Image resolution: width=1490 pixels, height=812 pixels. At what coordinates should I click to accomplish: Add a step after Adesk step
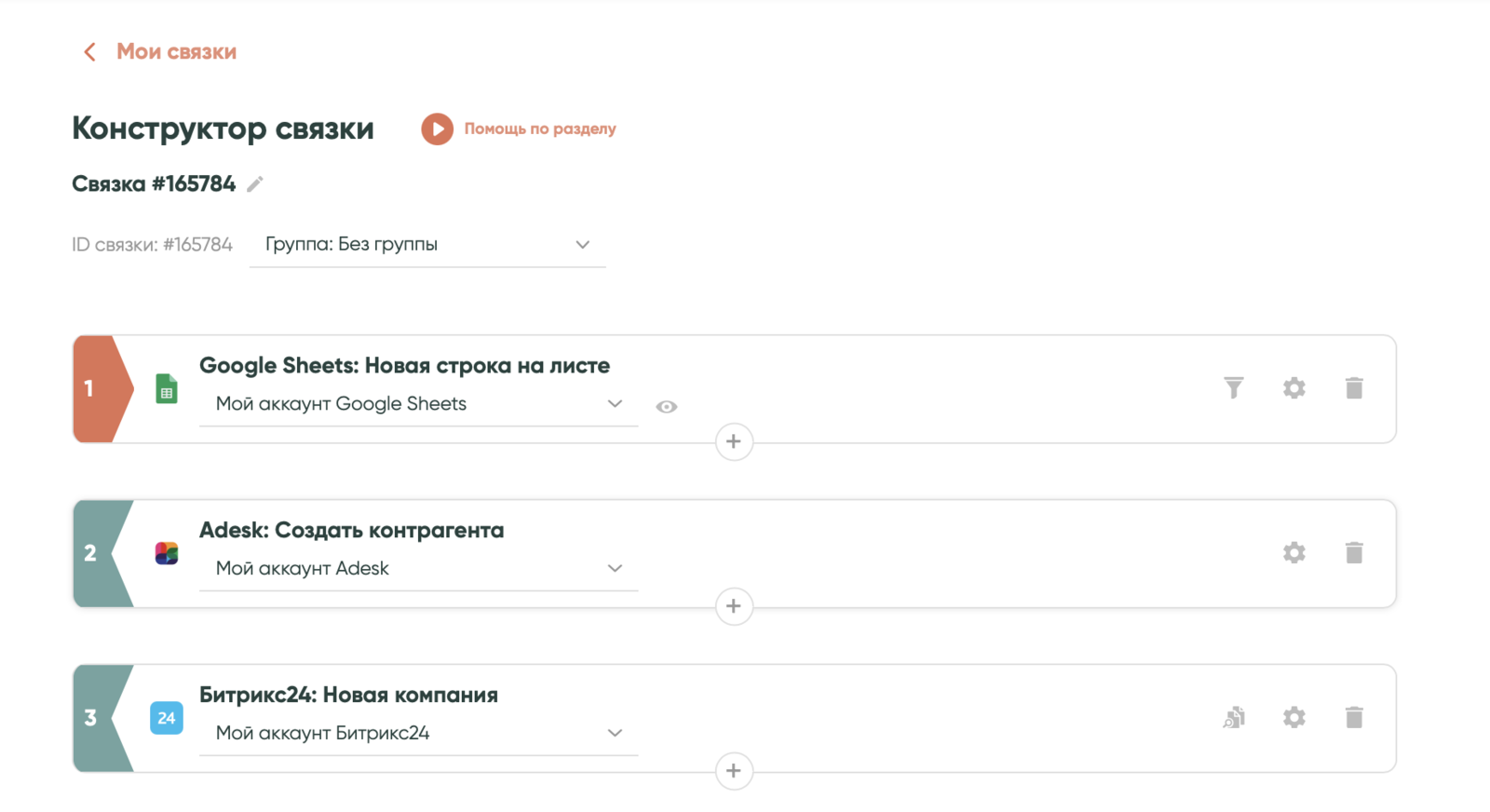point(734,606)
